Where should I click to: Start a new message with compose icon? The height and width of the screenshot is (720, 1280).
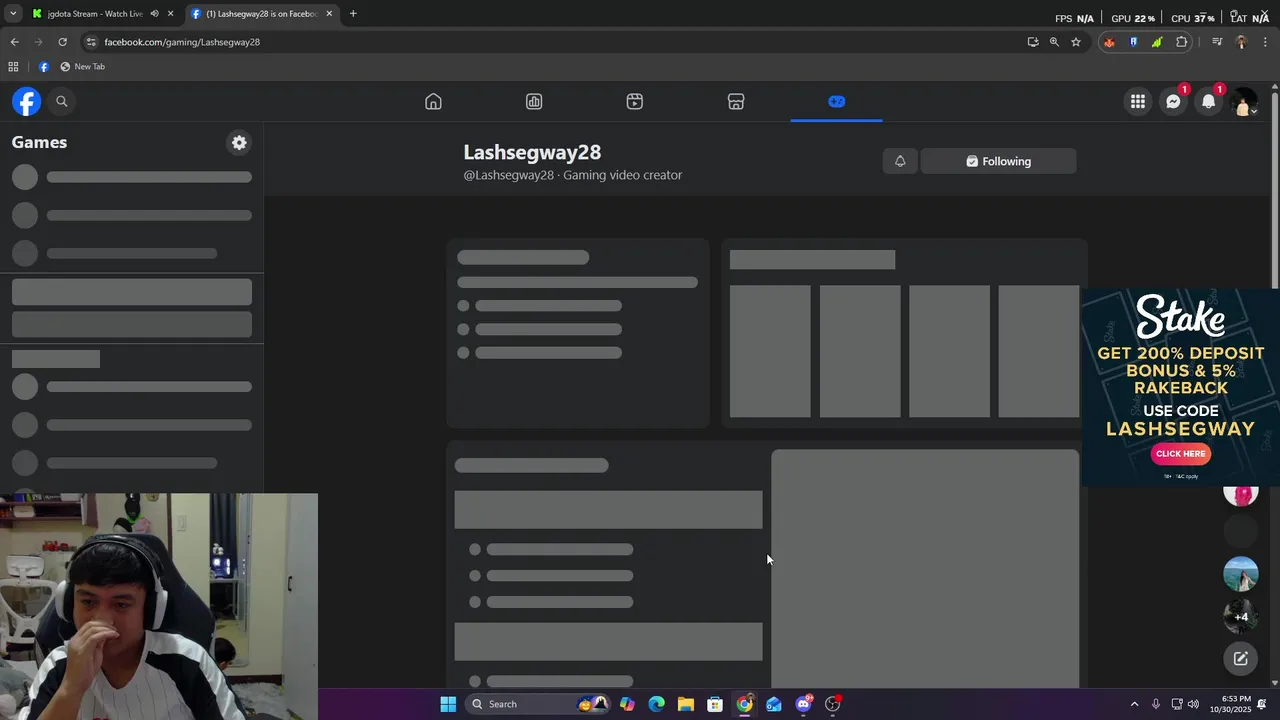coord(1241,658)
